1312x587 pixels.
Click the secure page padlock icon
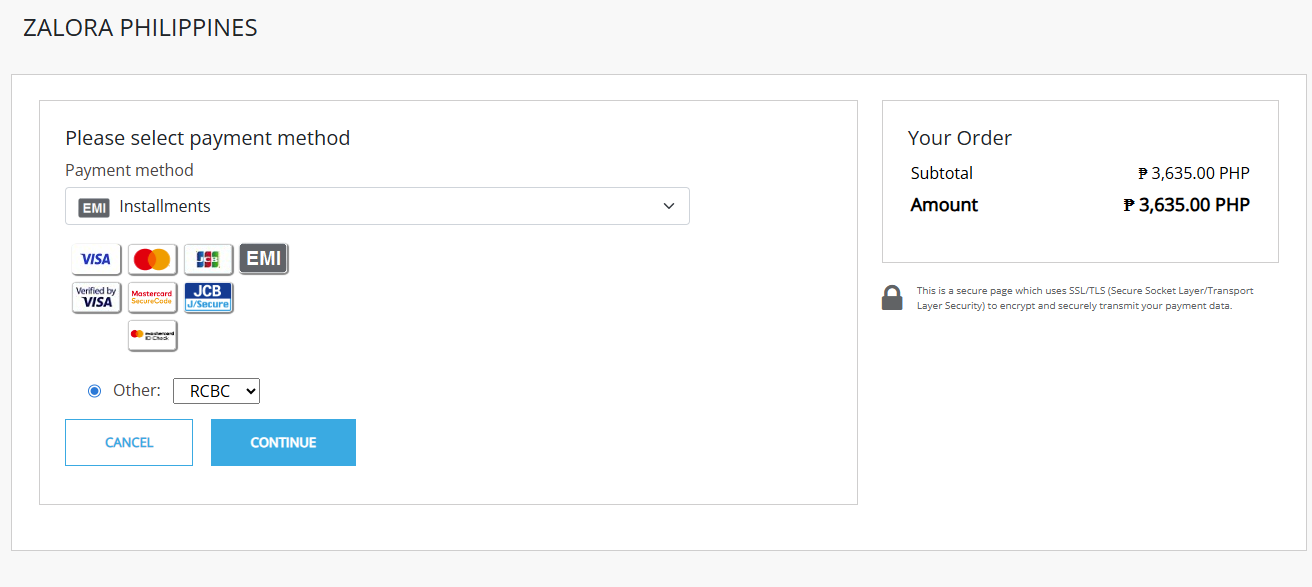click(892, 298)
